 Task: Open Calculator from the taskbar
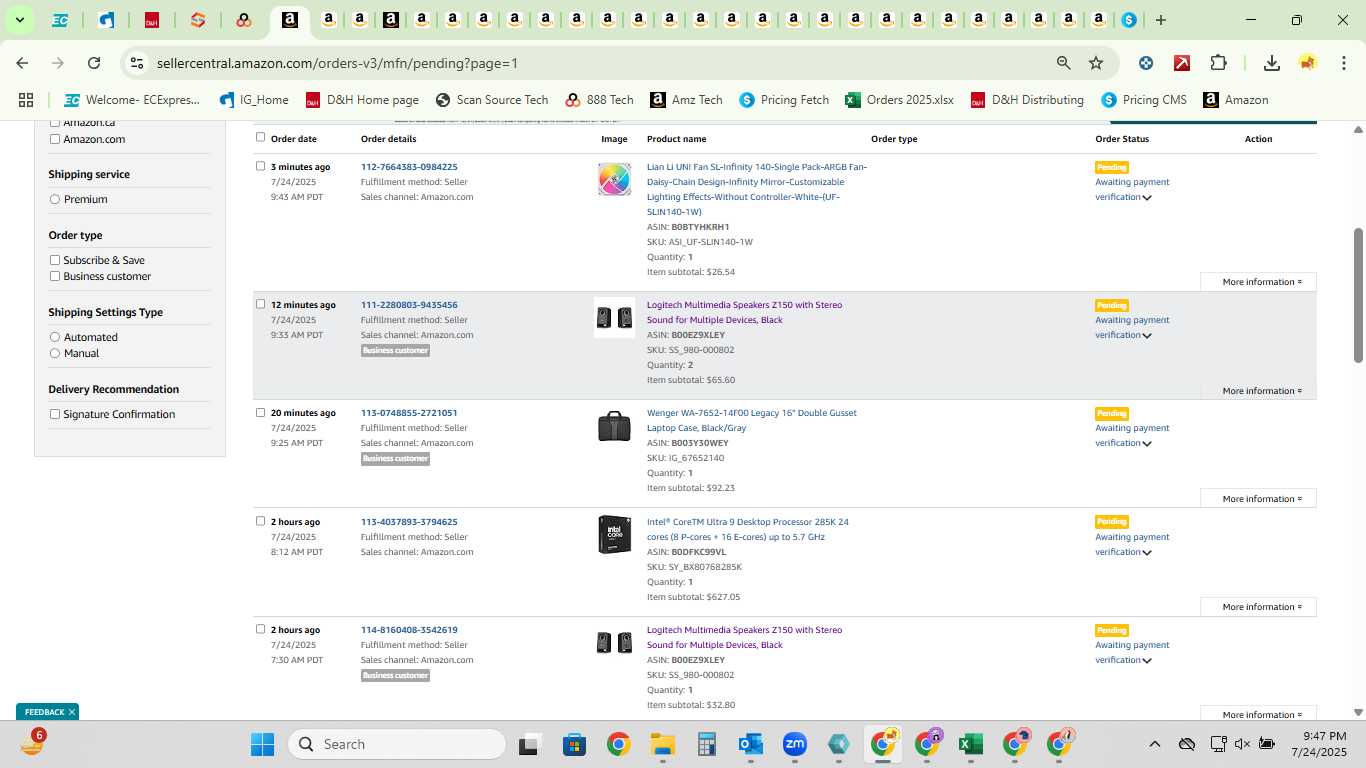coord(706,744)
